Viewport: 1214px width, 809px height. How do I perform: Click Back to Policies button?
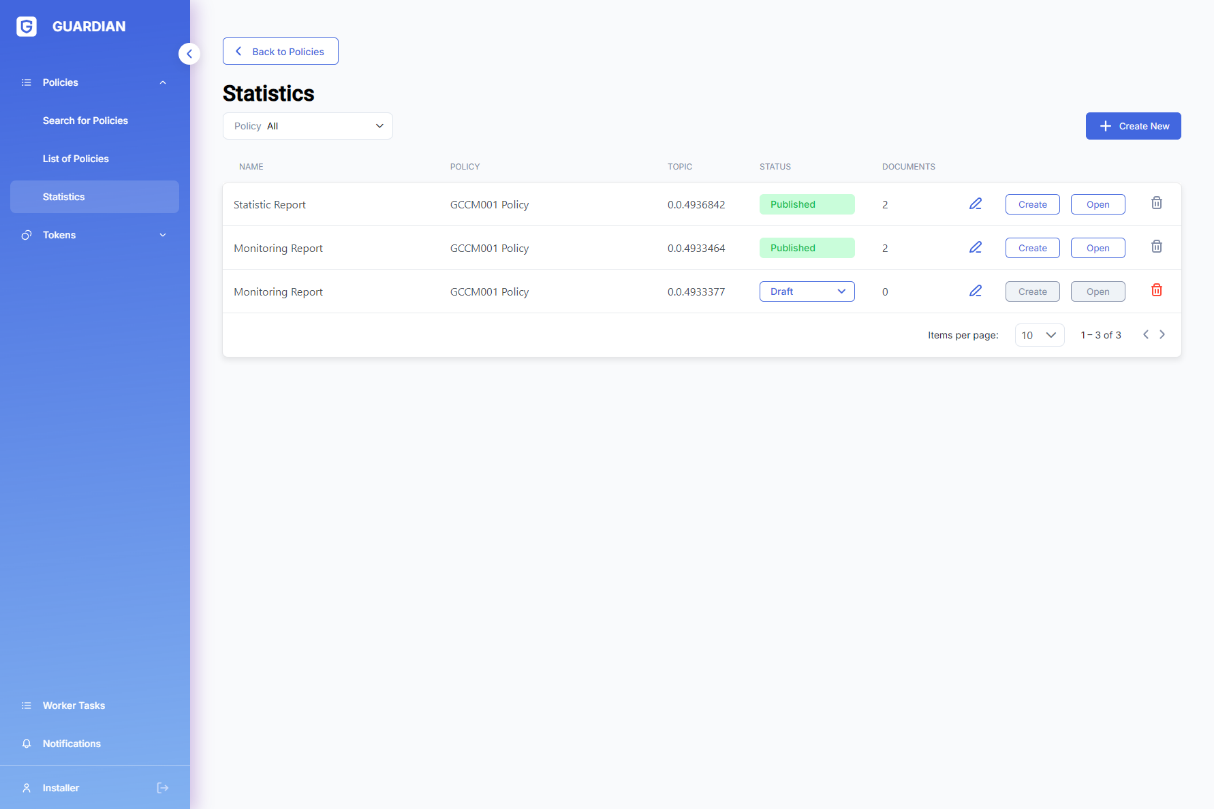pyautogui.click(x=280, y=51)
